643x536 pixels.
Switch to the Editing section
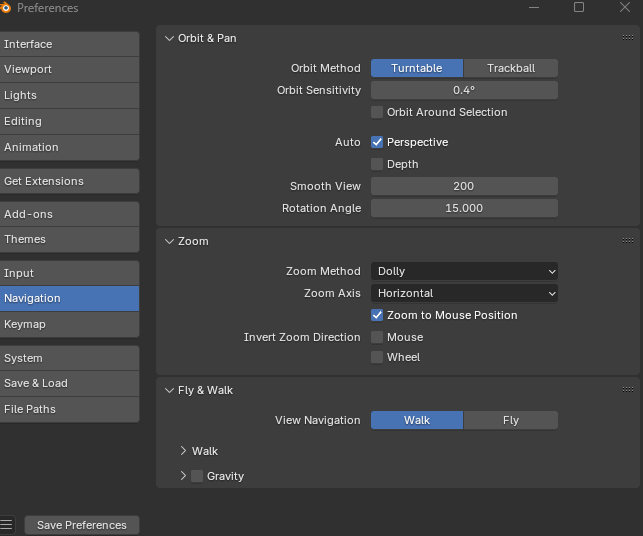[x=69, y=121]
